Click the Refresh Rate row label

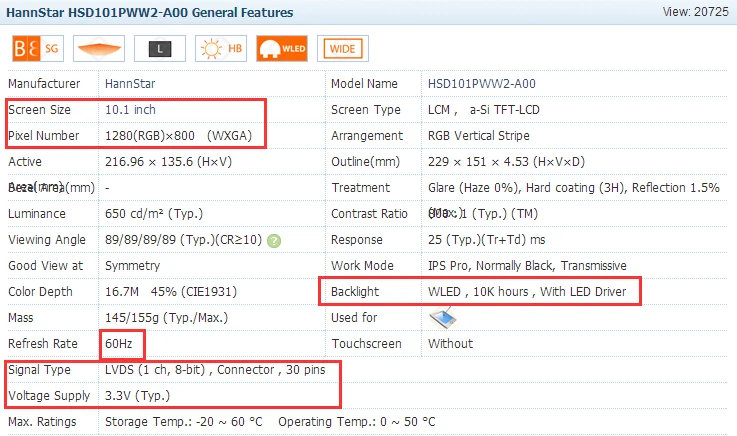[43, 344]
